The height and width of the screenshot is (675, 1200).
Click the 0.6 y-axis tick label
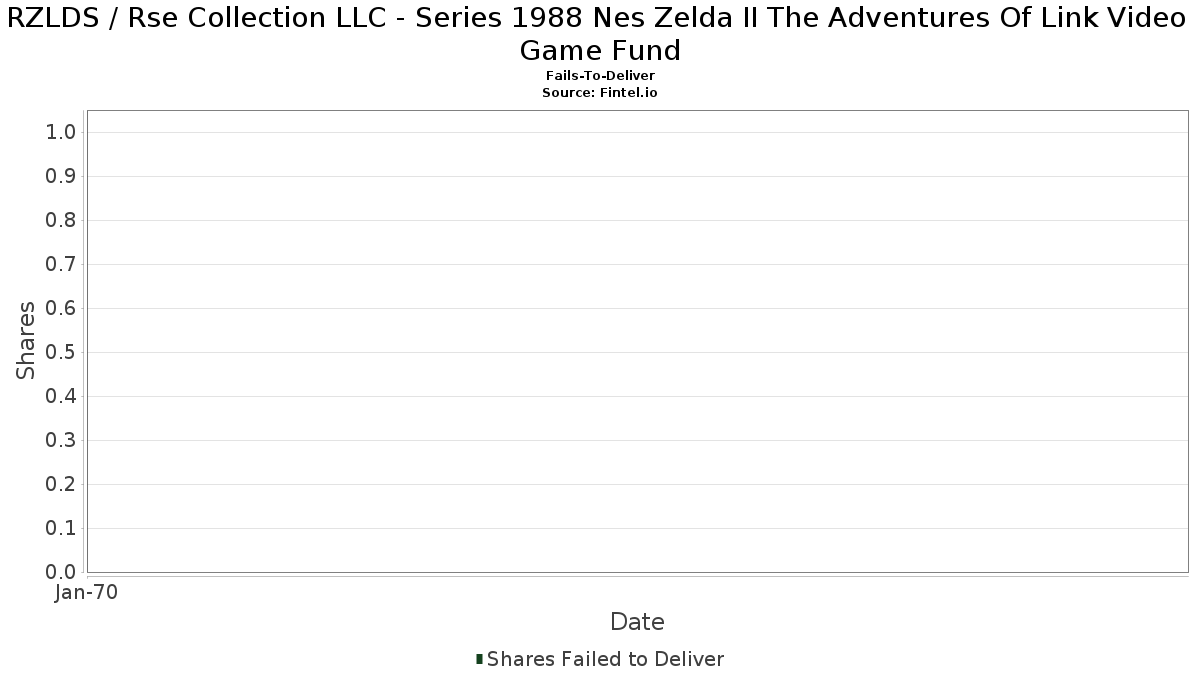point(62,309)
